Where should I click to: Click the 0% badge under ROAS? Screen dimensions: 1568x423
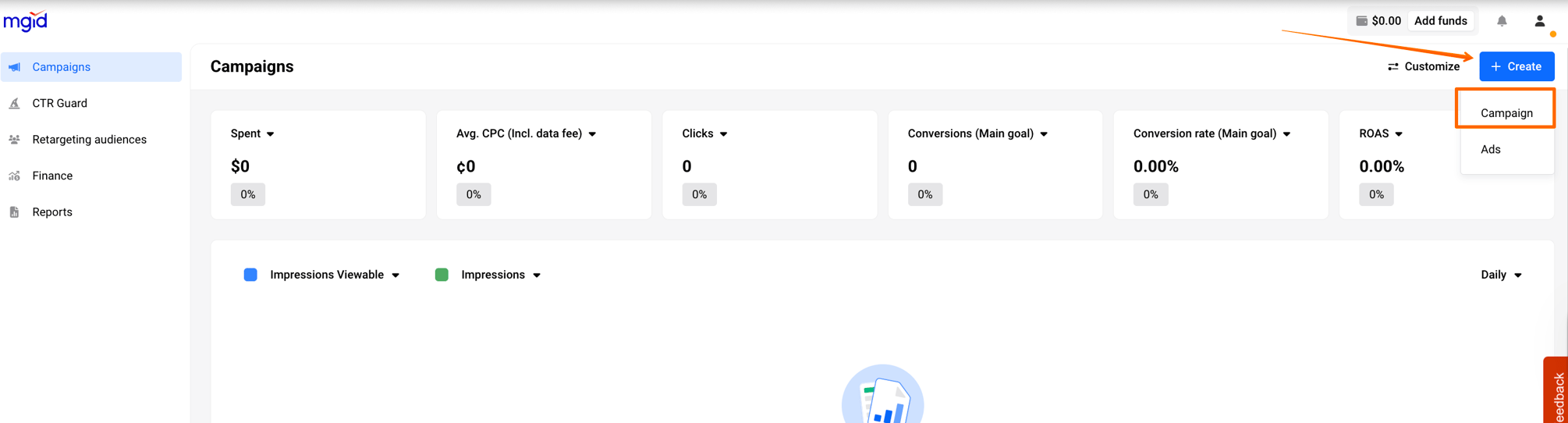[x=1376, y=194]
